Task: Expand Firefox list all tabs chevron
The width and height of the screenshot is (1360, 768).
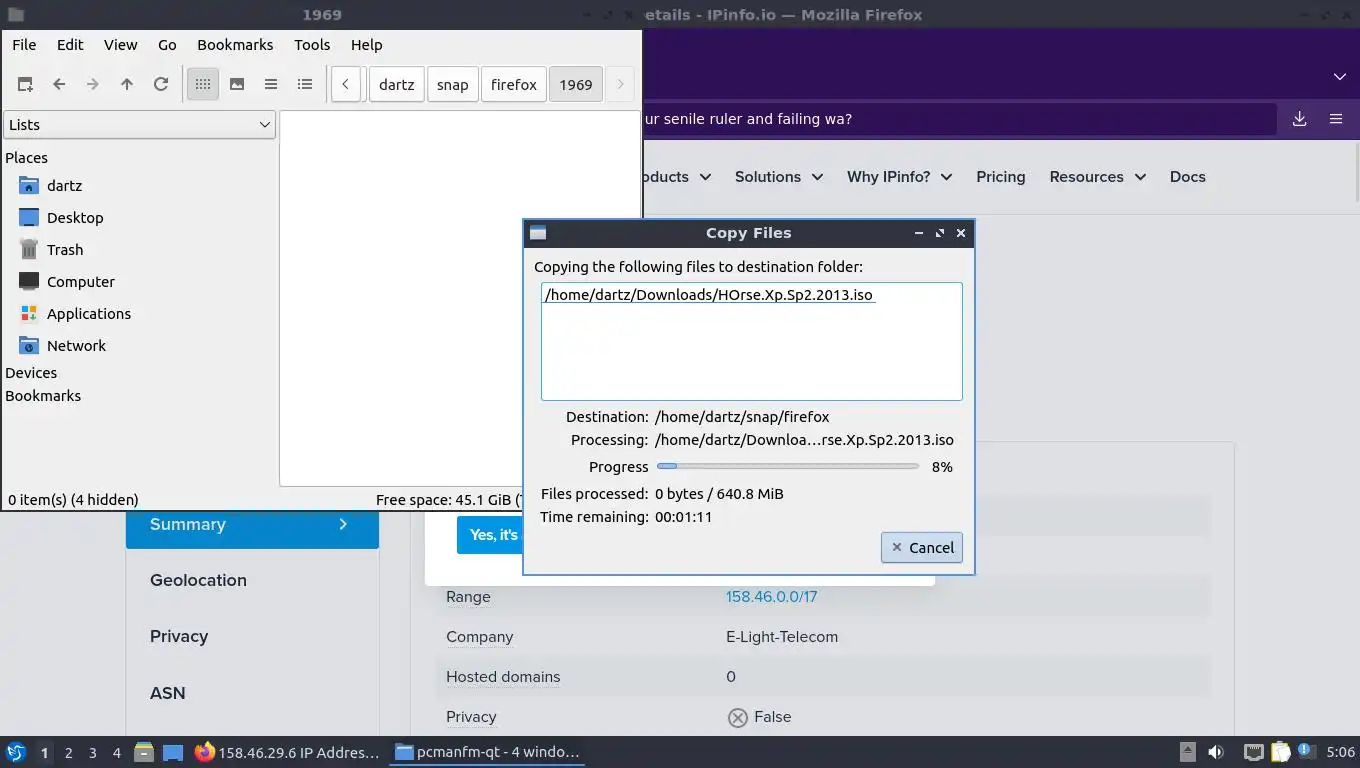Action: click(1339, 77)
